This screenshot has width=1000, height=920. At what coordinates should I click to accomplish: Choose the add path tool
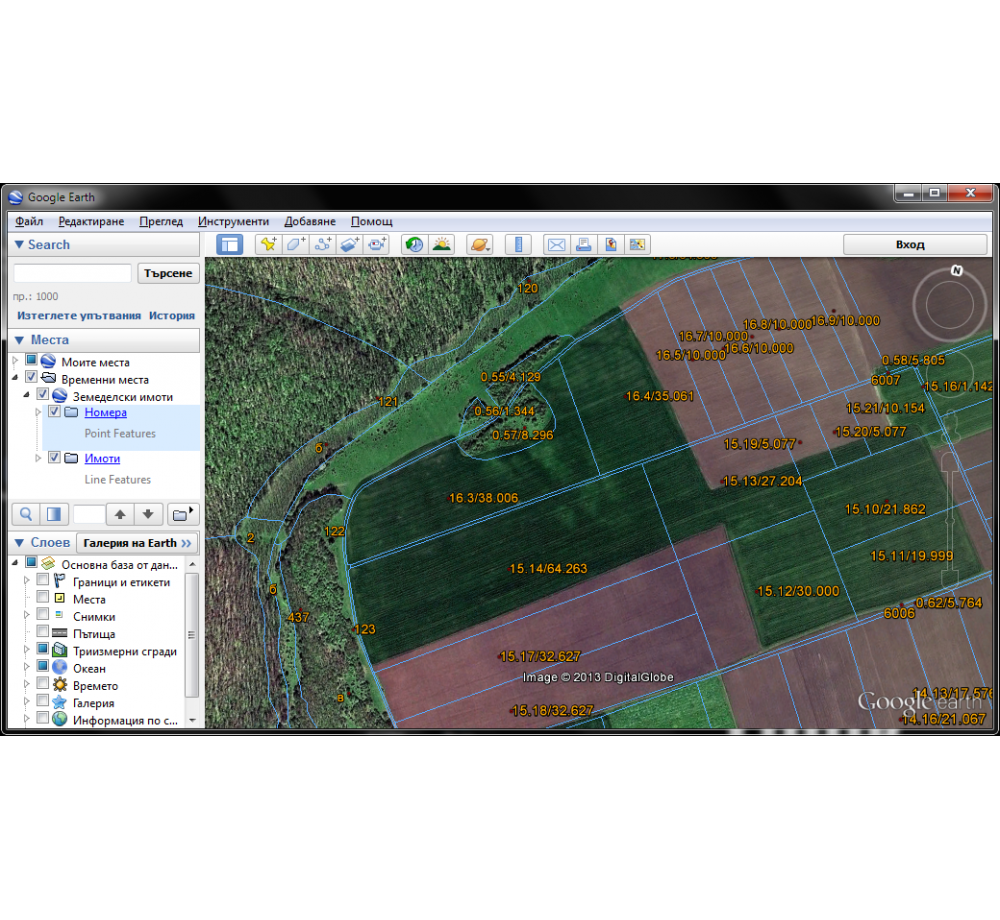pyautogui.click(x=323, y=244)
